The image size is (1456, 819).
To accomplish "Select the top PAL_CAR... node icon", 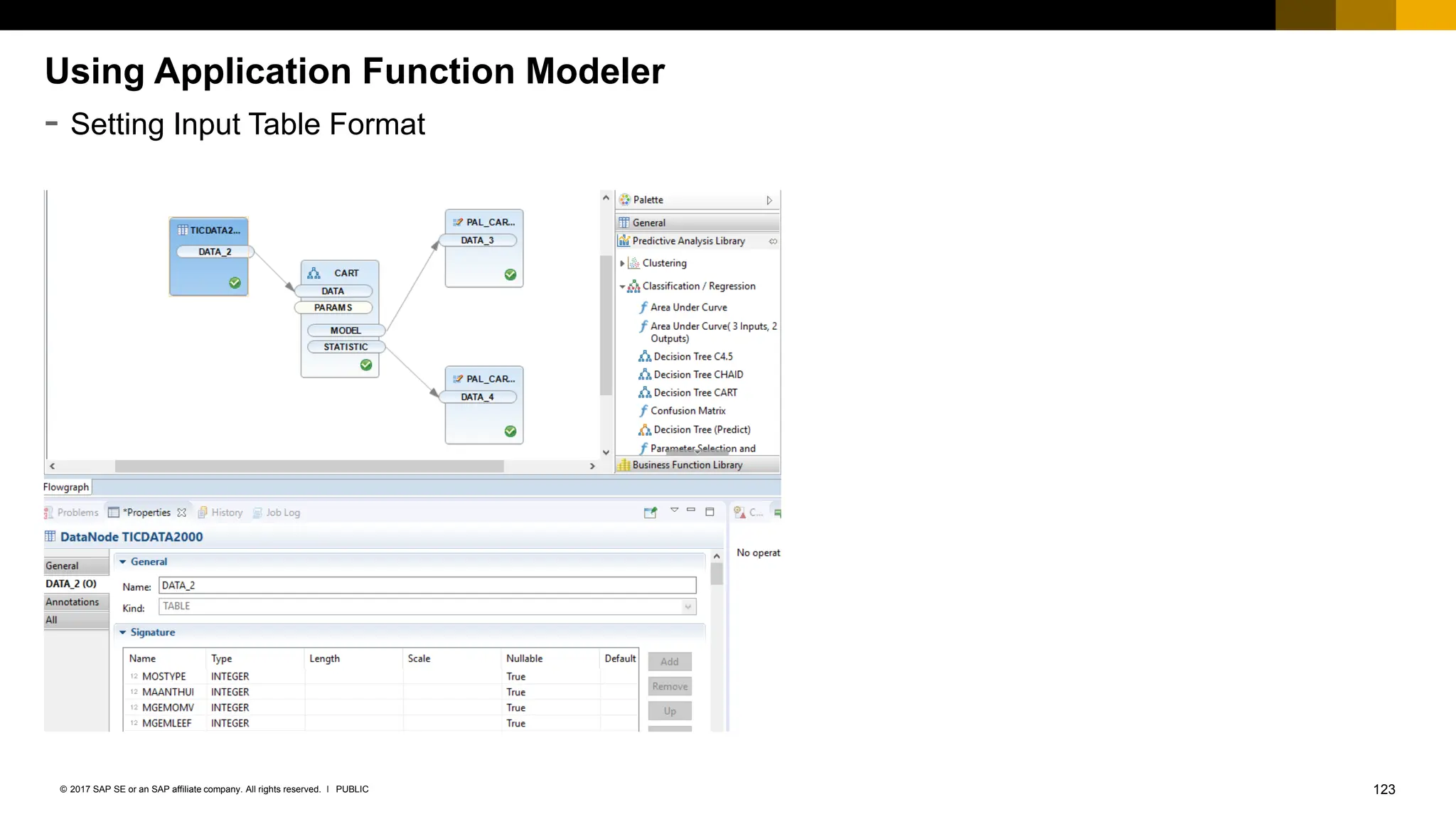I will [458, 223].
